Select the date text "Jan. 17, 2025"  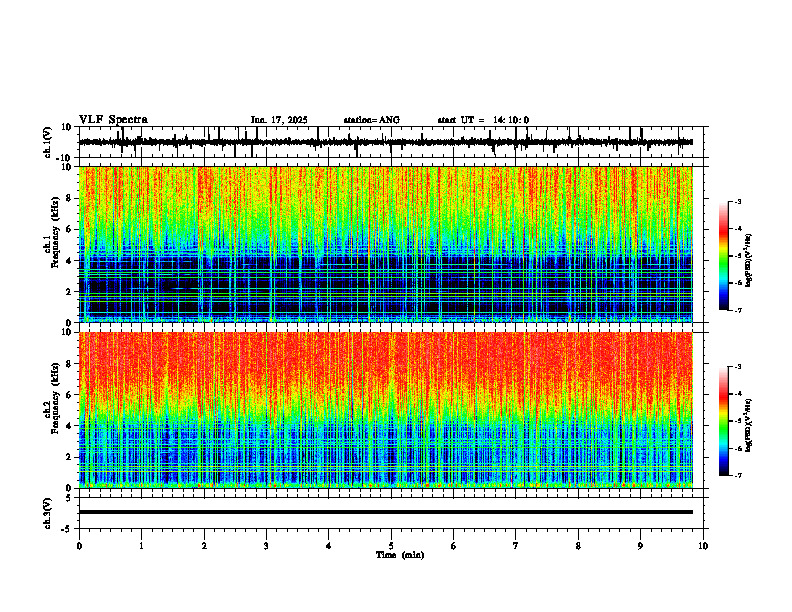pyautogui.click(x=279, y=120)
